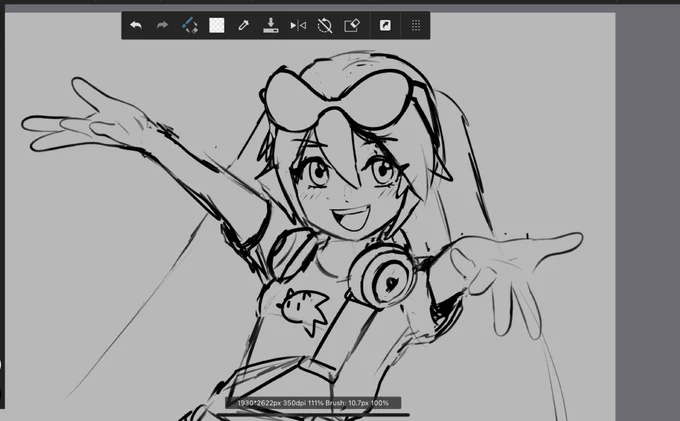The height and width of the screenshot is (421, 680).
Task: Reset the canvas rotation
Action: pyautogui.click(x=325, y=26)
